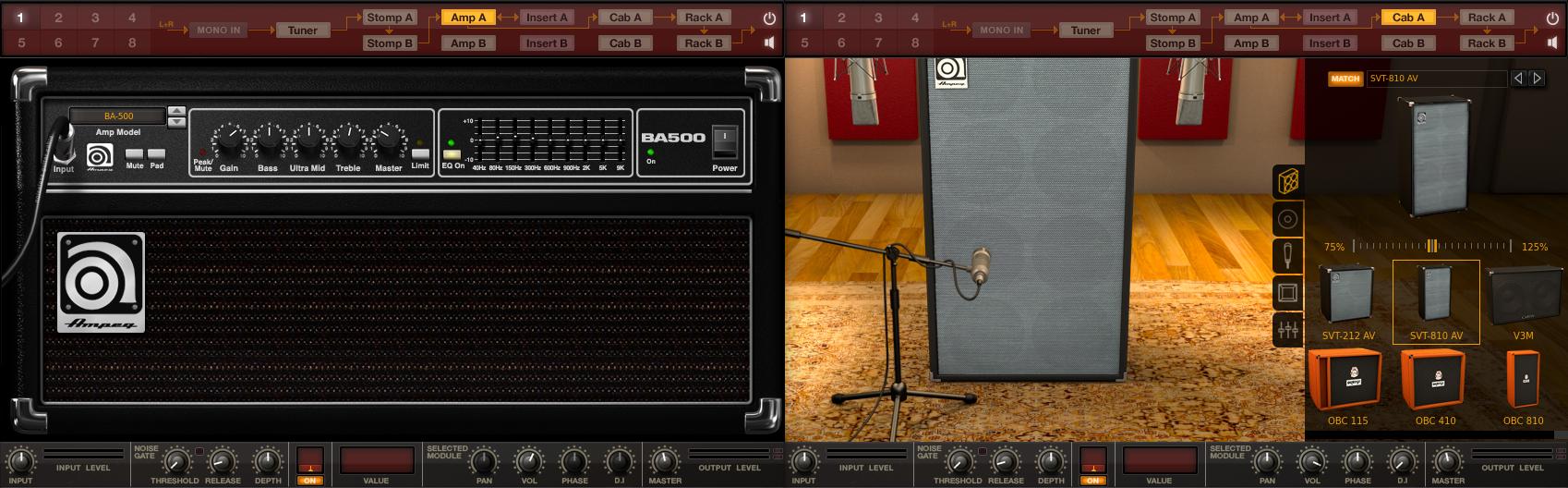Choose the OBC 410 cabinet thumbnail
Image resolution: width=1568 pixels, height=488 pixels.
(1436, 386)
